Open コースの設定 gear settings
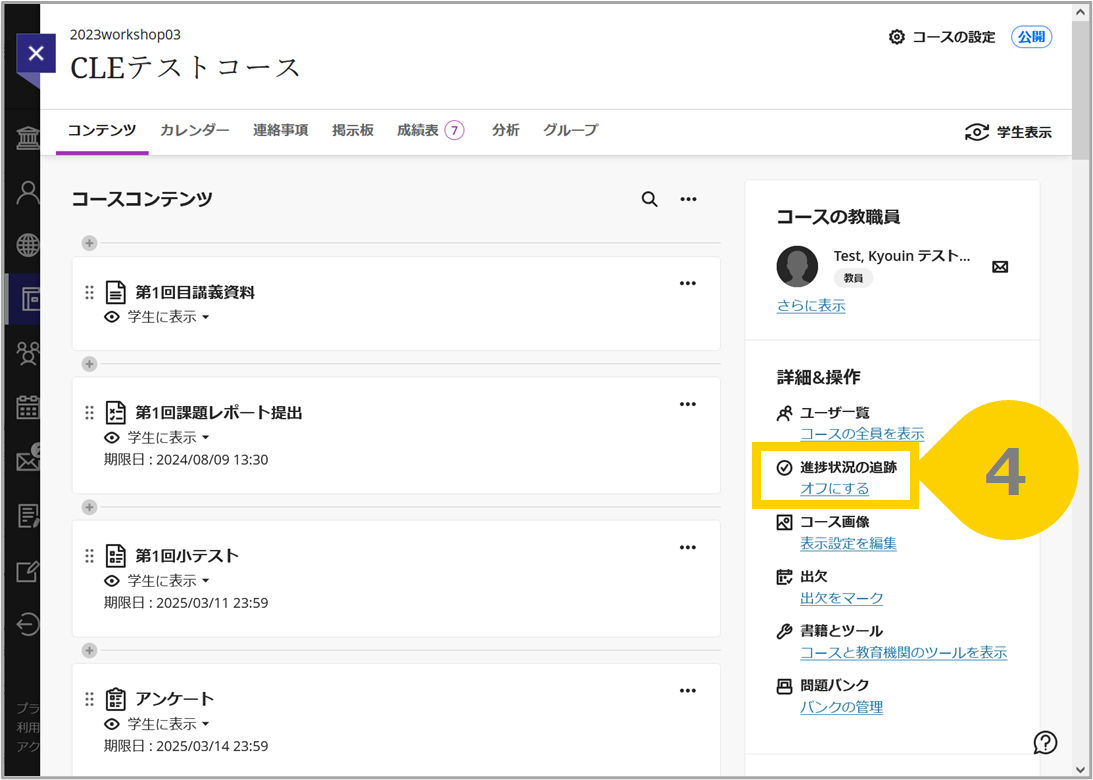 [942, 37]
